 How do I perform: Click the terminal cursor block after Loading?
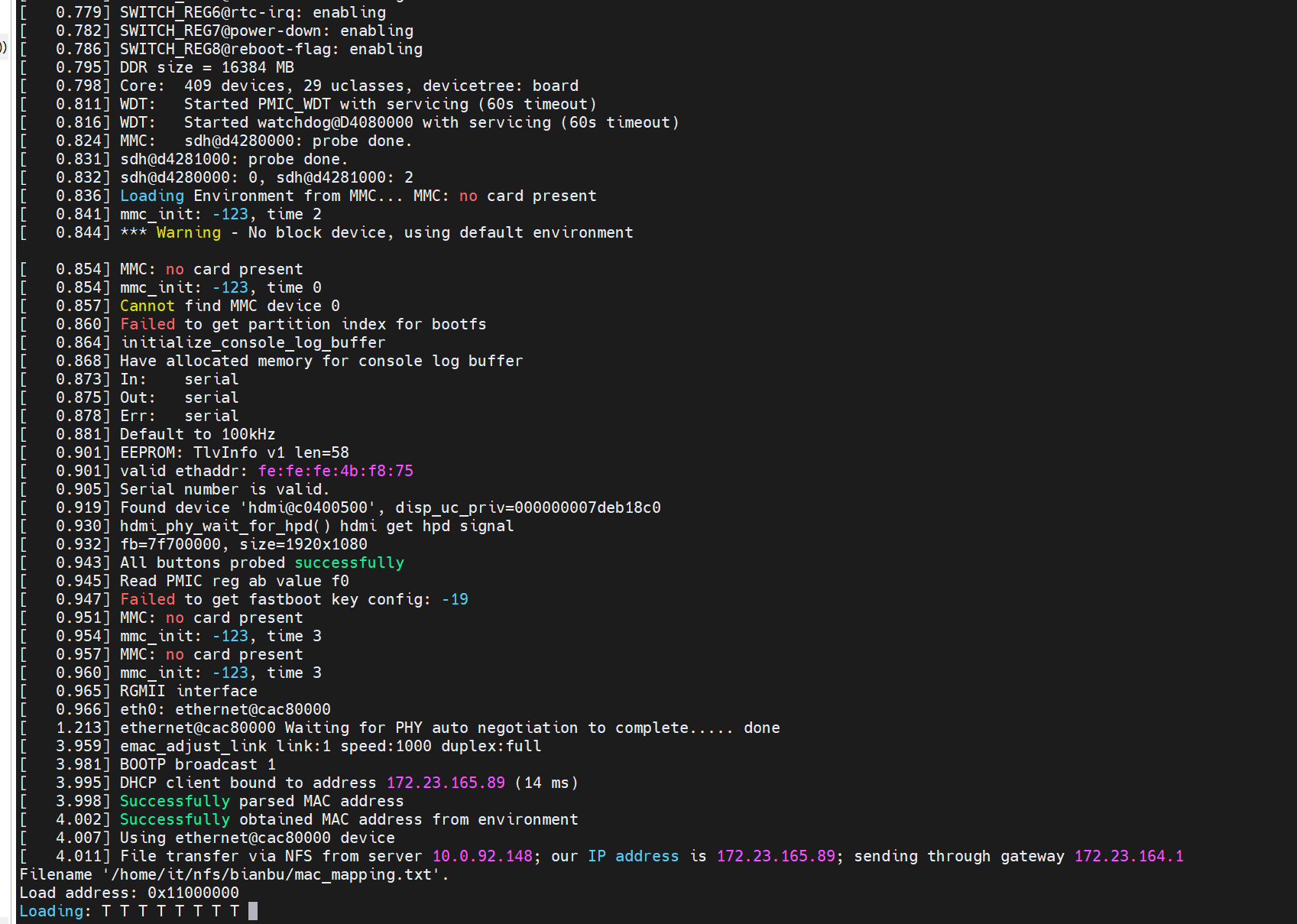tap(253, 911)
